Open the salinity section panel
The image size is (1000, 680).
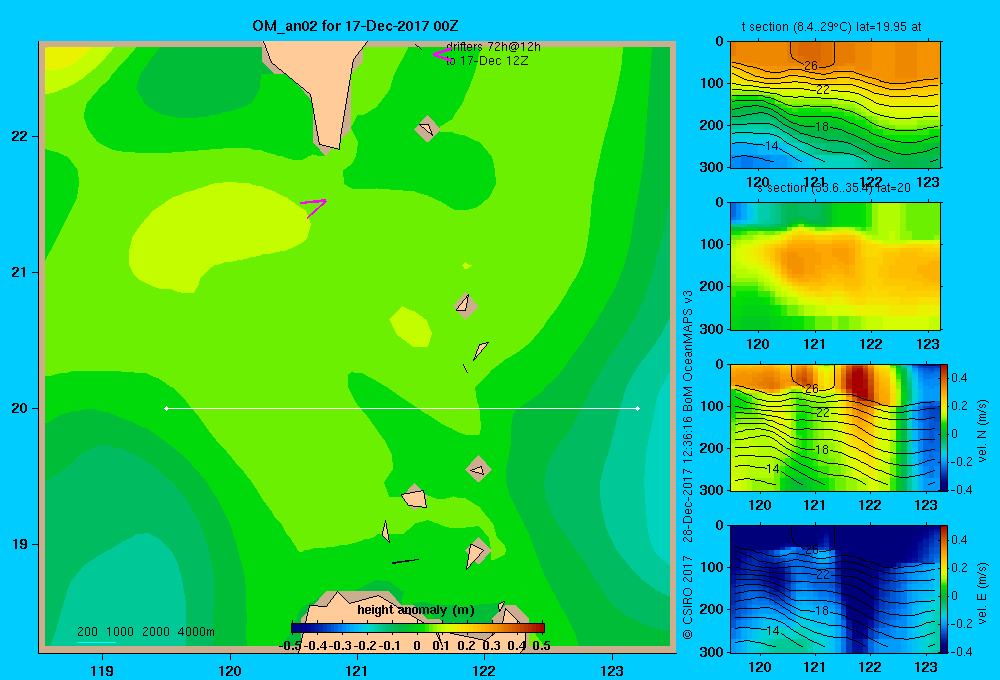(835, 266)
